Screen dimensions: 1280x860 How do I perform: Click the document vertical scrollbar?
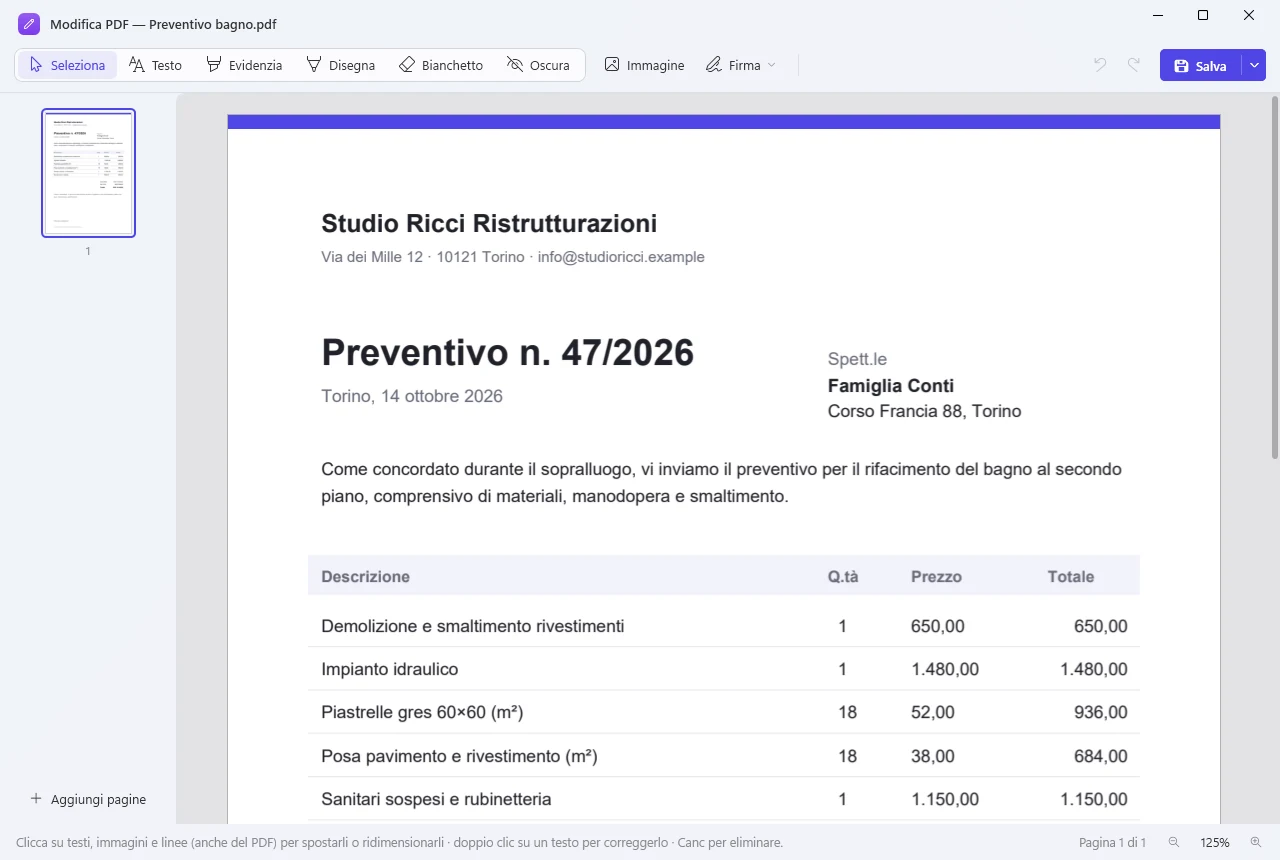(1274, 277)
